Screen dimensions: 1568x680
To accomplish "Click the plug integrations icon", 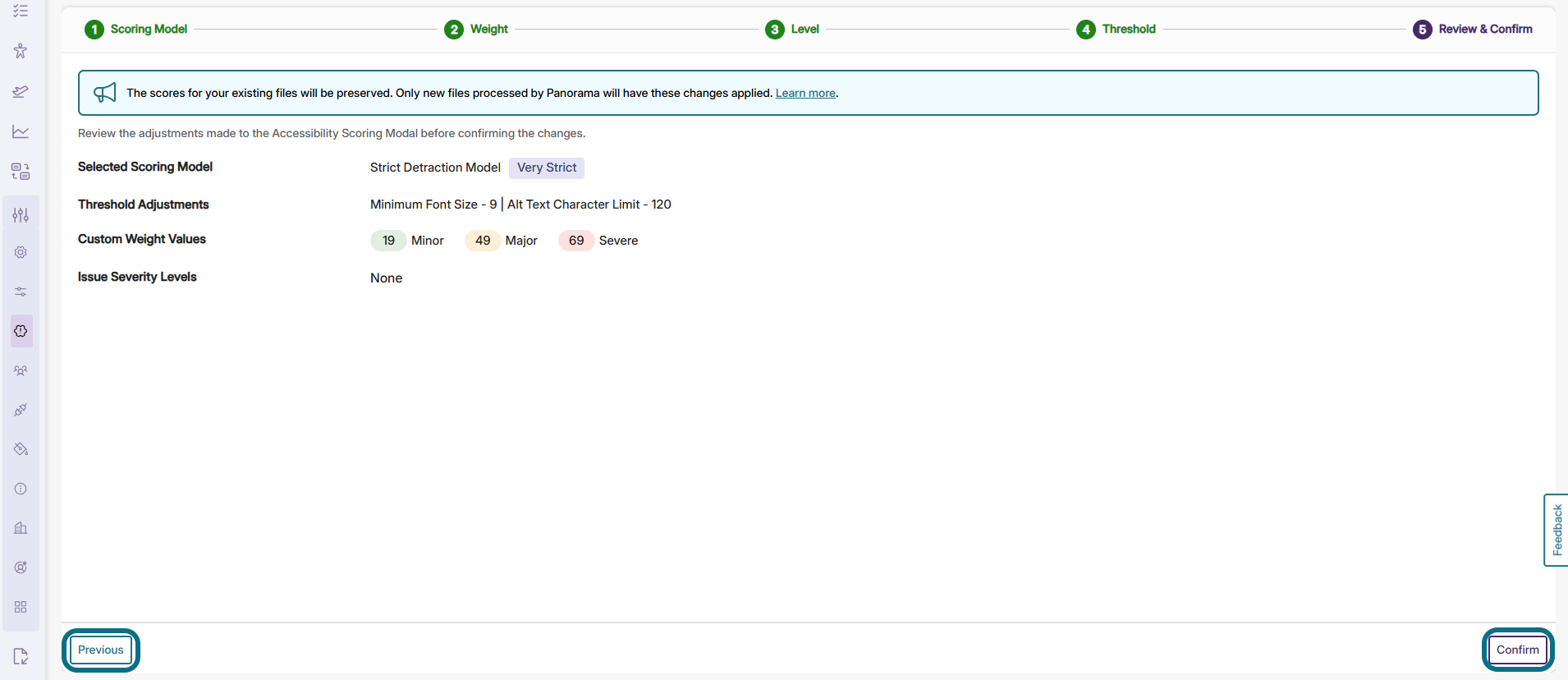I will click(21, 410).
